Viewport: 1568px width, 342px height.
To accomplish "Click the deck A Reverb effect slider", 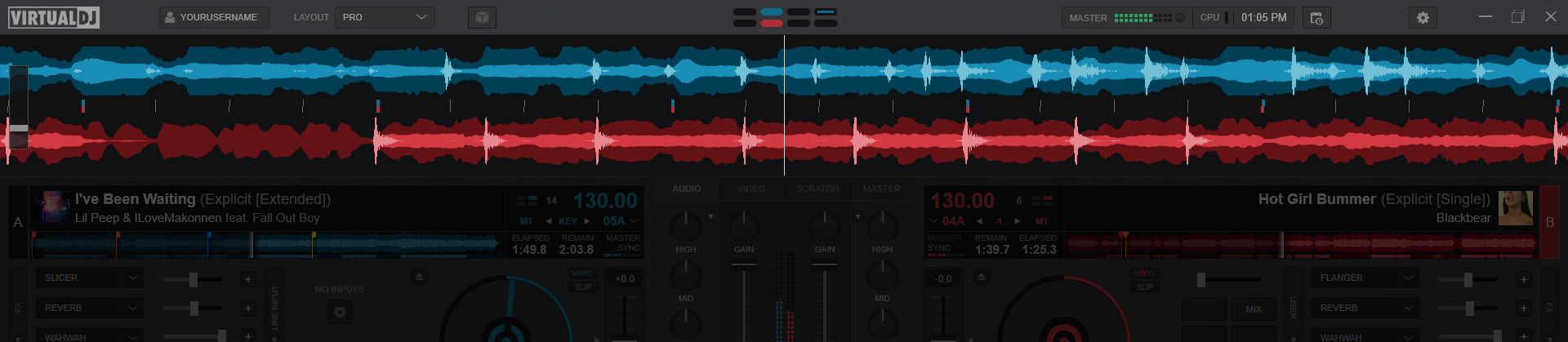I will click(x=193, y=309).
